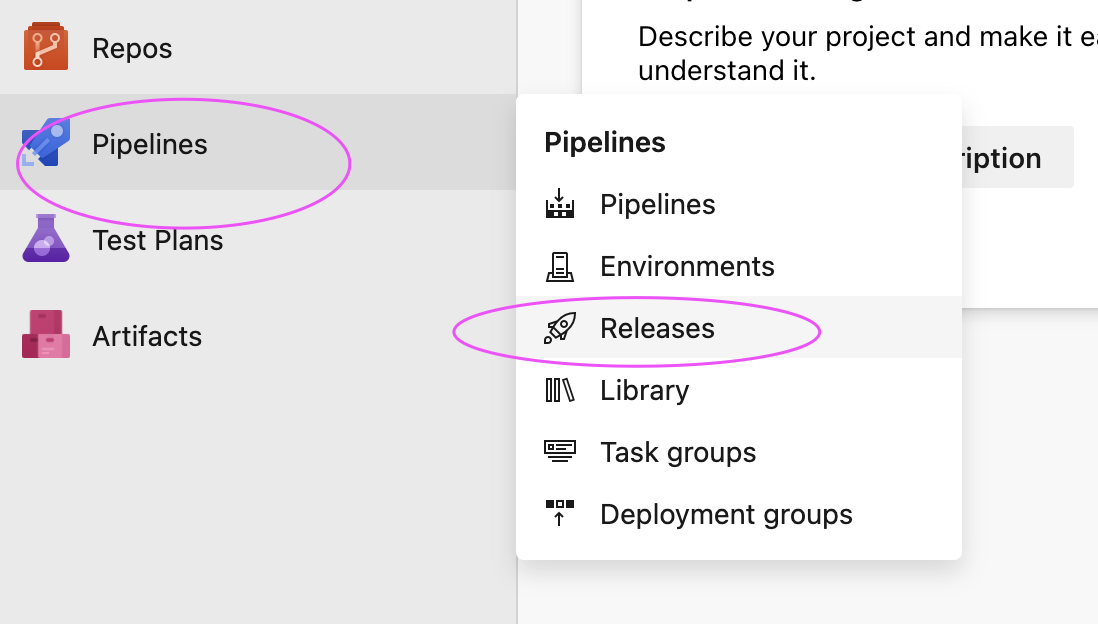Screen dimensions: 1098x624
Task: Click the Task groups icon
Action: (x=560, y=452)
